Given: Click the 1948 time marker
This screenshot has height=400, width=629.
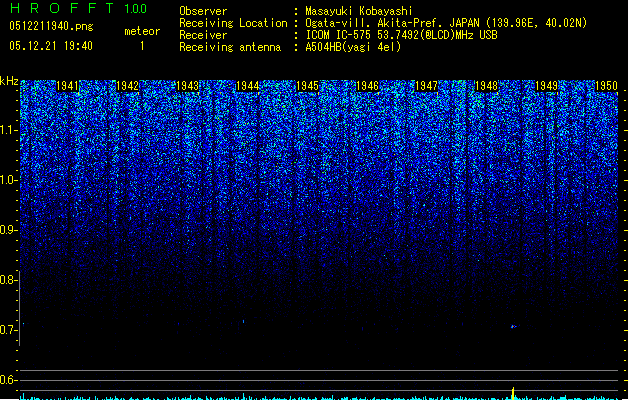Looking at the screenshot, I should (x=486, y=86).
